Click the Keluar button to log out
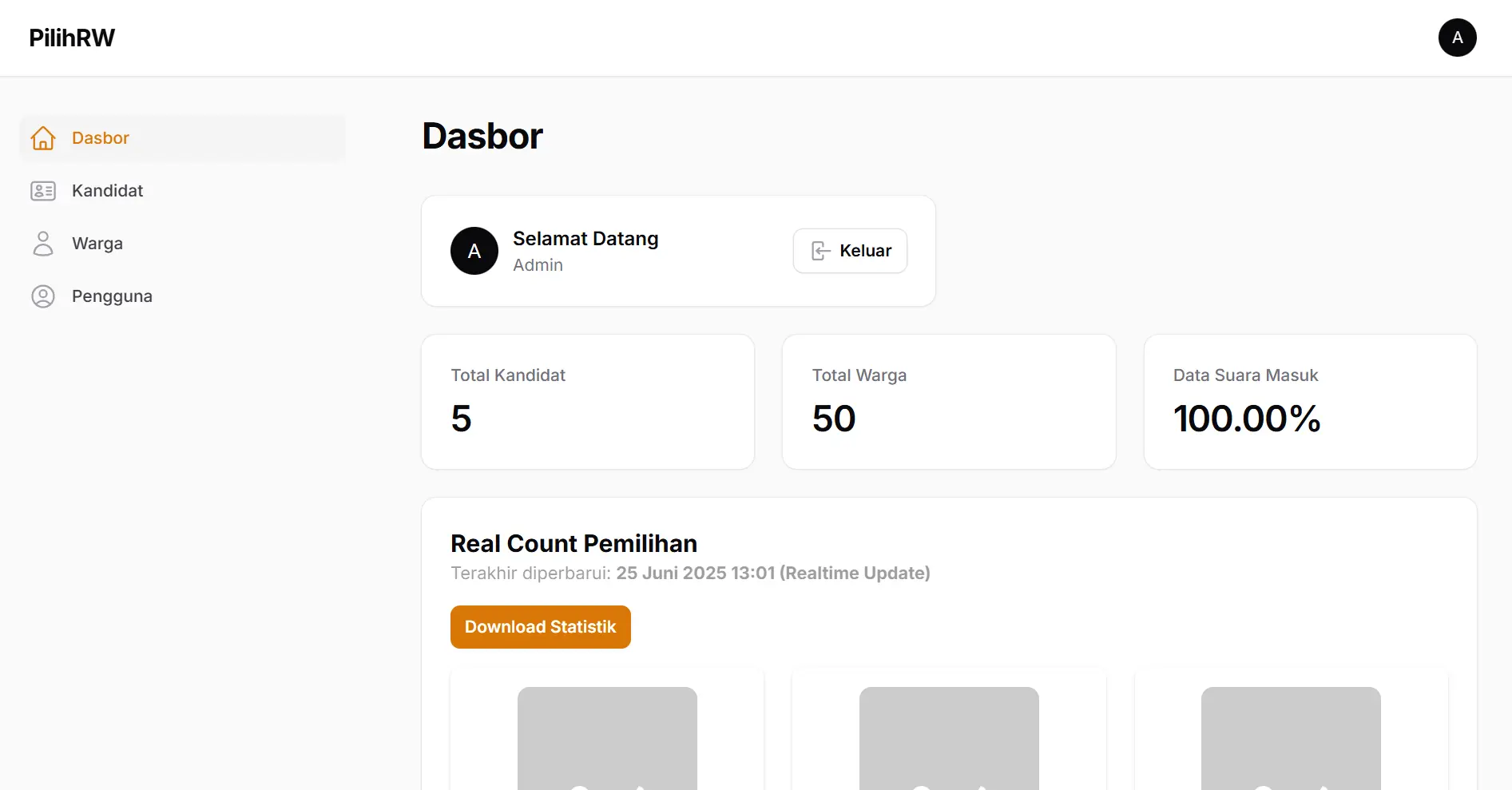 849,250
